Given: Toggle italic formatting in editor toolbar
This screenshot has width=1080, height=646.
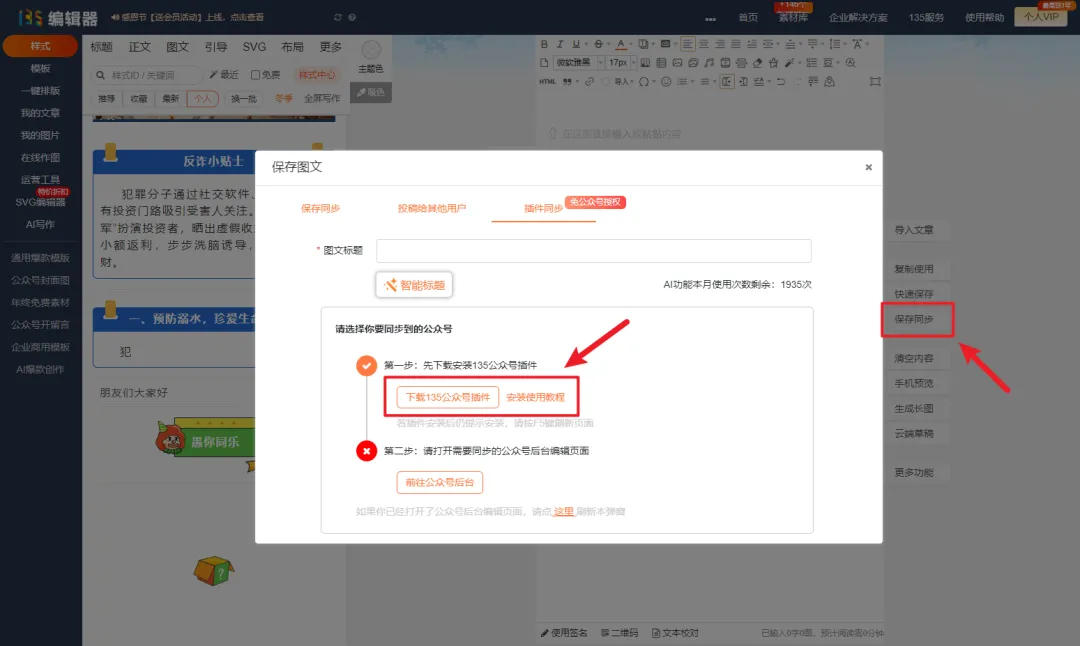Looking at the screenshot, I should coord(559,44).
